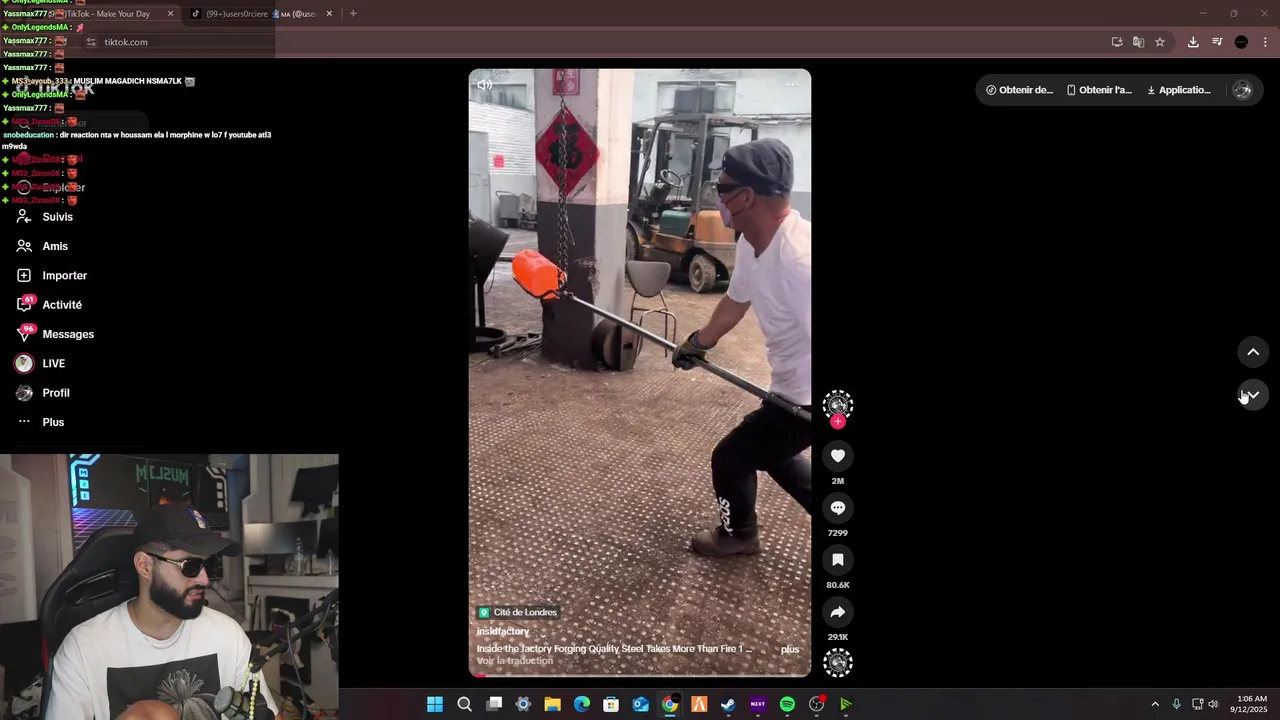1280x720 pixels.
Task: Open site info icon beside tiktok.com
Action: coord(91,42)
